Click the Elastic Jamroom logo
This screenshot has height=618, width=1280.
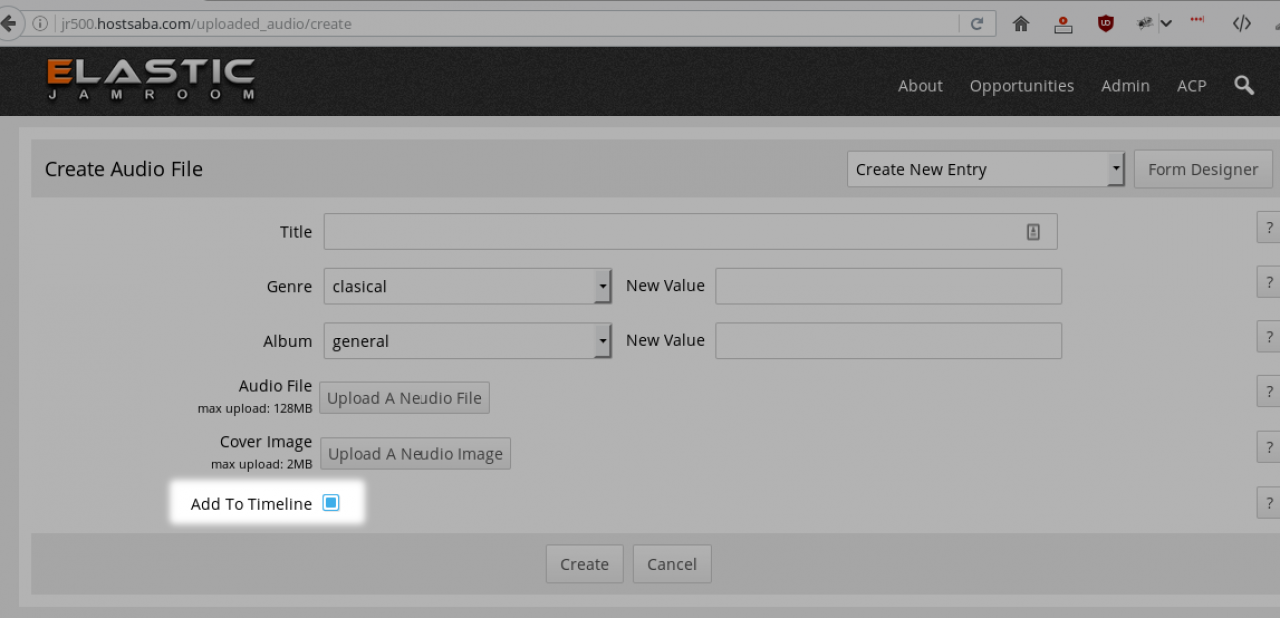click(x=151, y=80)
